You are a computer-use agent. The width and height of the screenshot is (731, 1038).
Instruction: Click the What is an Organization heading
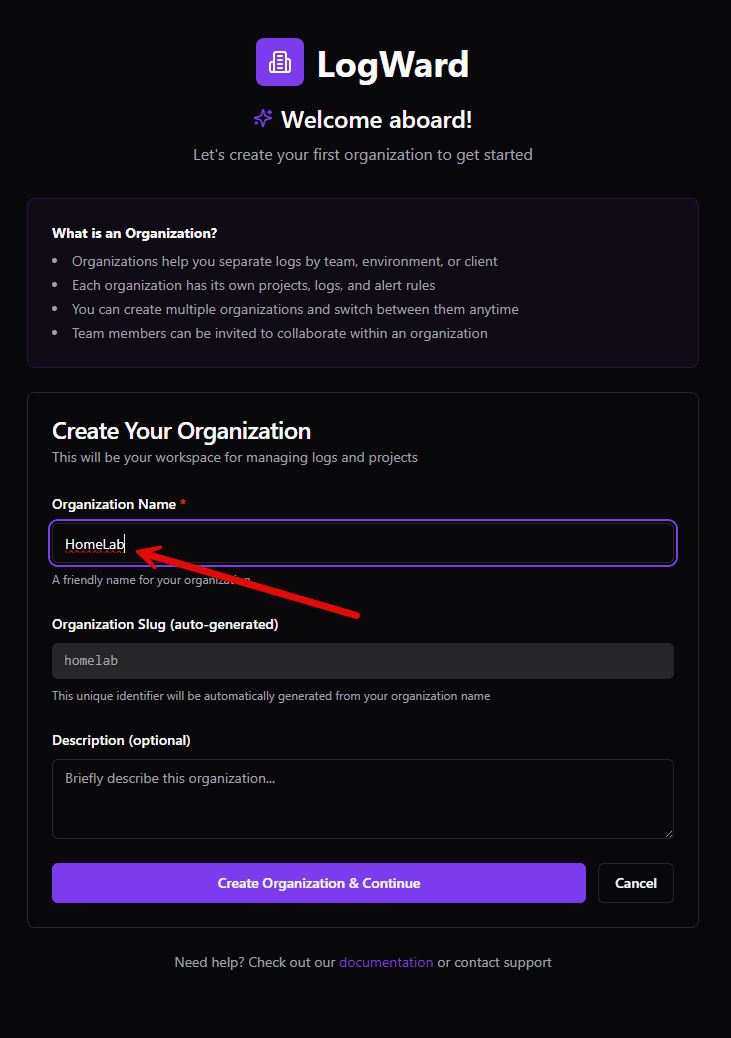coord(134,233)
